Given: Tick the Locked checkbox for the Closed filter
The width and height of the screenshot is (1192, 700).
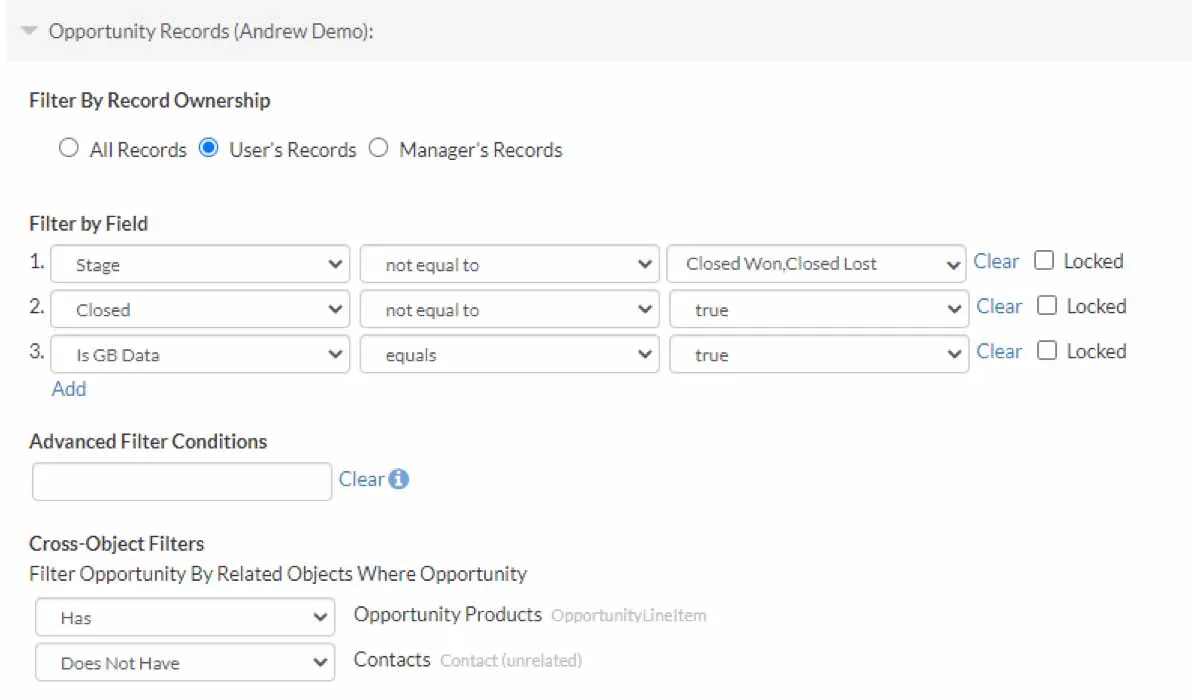Looking at the screenshot, I should [x=1047, y=306].
